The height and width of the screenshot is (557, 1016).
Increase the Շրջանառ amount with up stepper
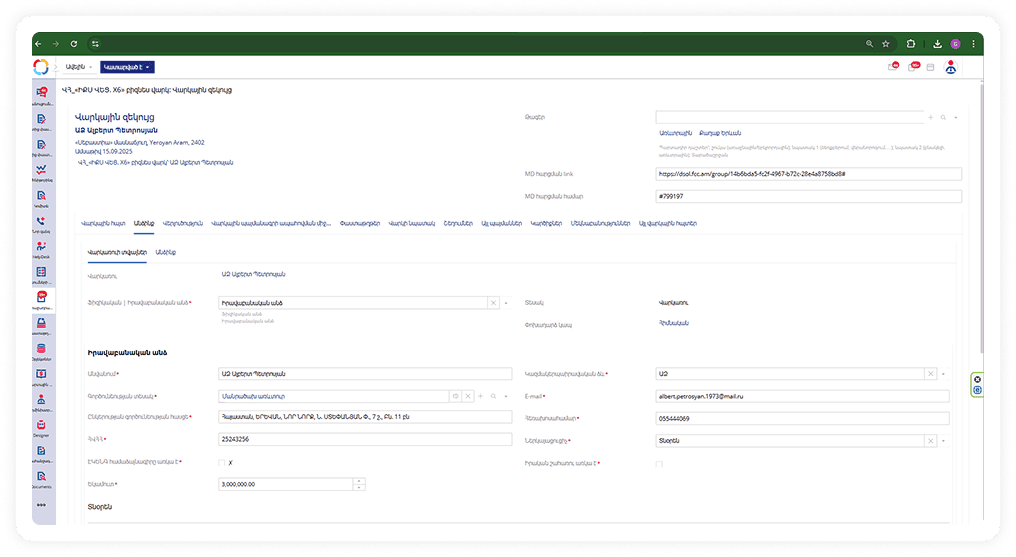(x=359, y=481)
